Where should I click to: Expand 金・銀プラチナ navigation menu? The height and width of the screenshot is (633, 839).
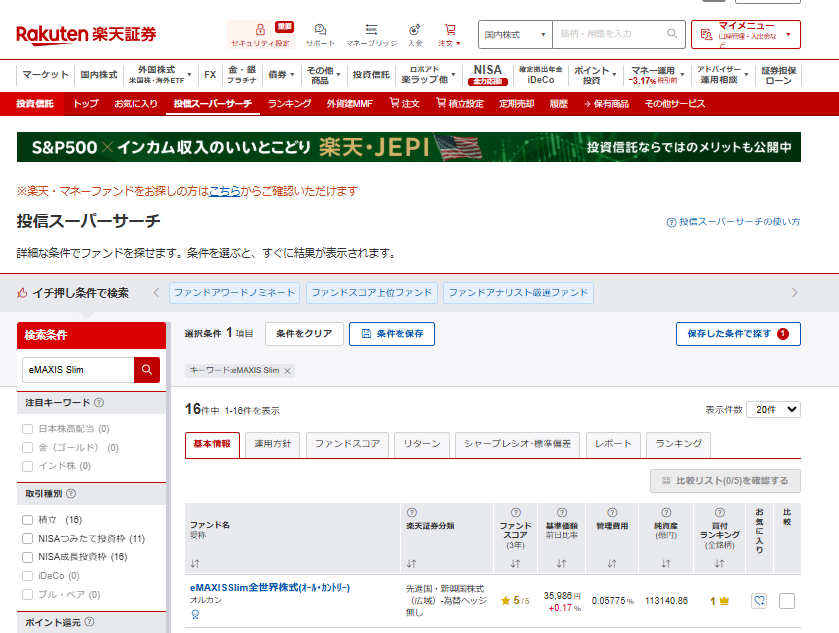pyautogui.click(x=242, y=74)
